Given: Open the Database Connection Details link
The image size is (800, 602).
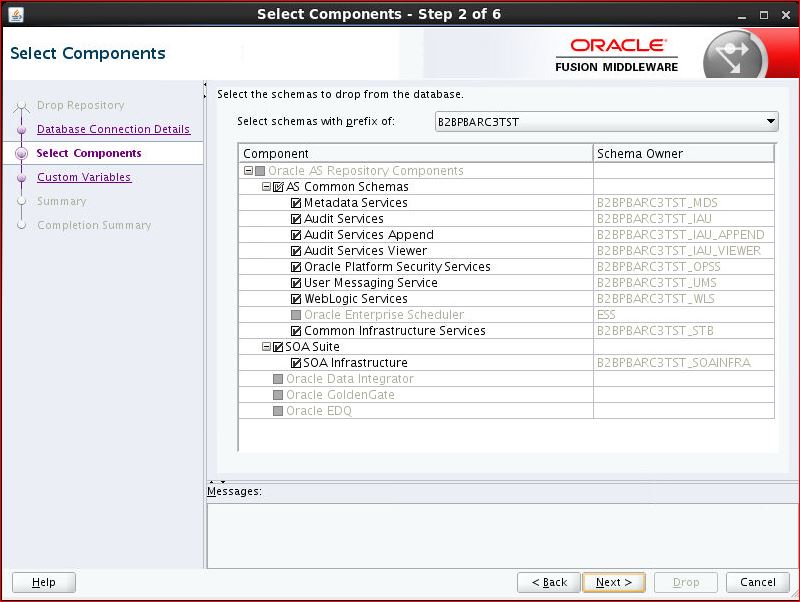Looking at the screenshot, I should click(x=113, y=130).
